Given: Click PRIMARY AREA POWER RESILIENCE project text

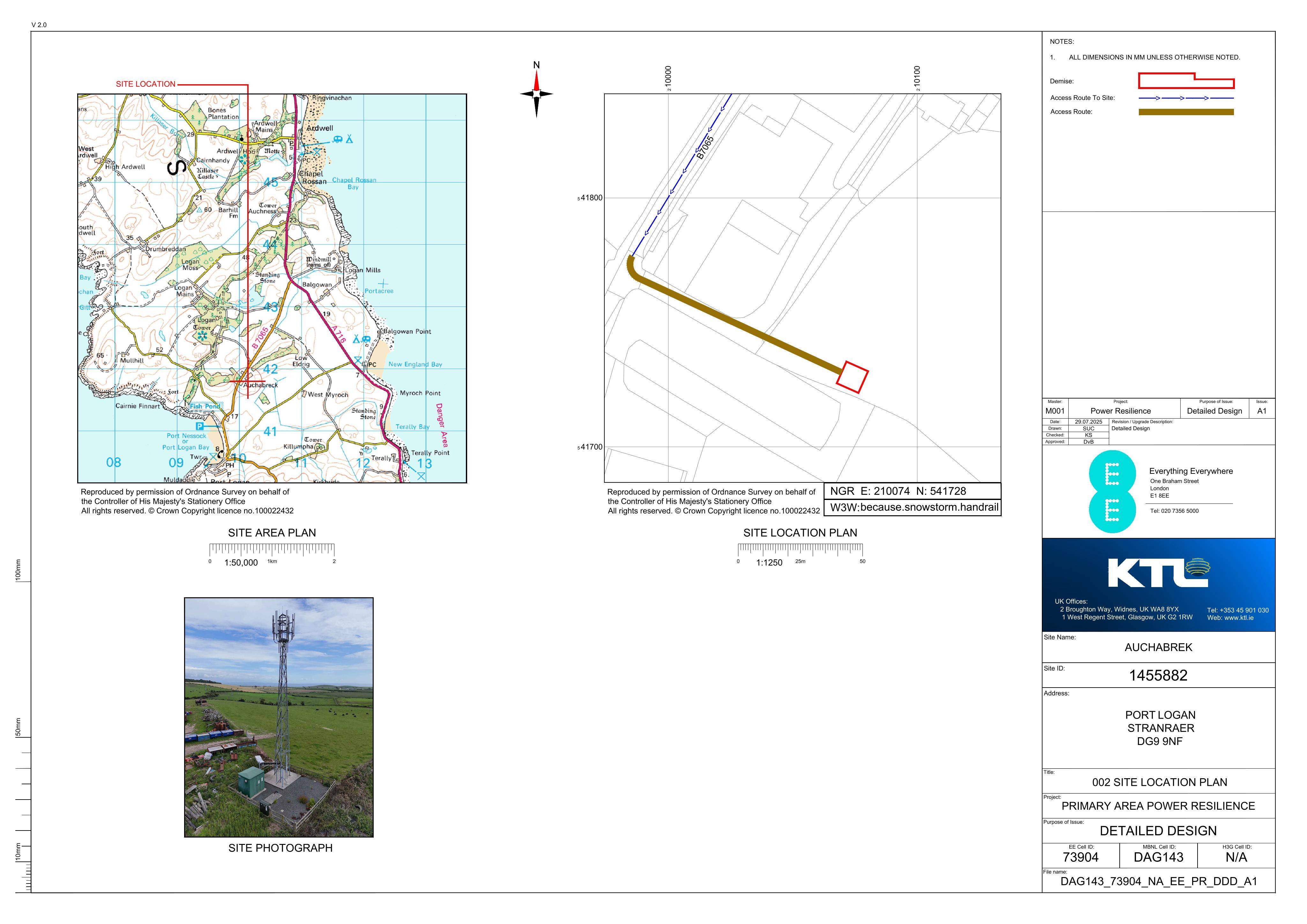Looking at the screenshot, I should [x=1158, y=806].
